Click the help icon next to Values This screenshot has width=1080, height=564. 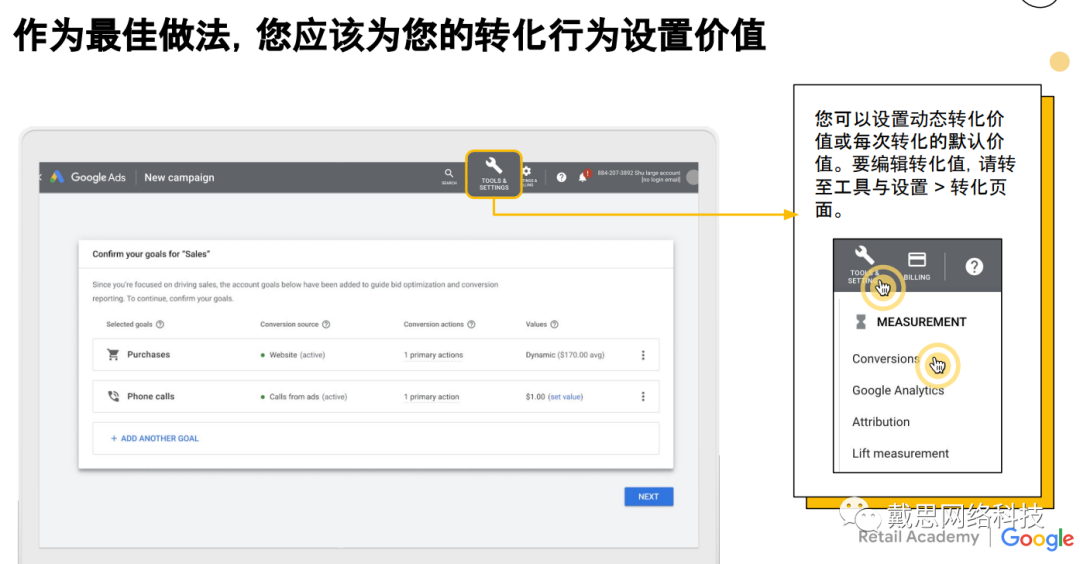[554, 324]
